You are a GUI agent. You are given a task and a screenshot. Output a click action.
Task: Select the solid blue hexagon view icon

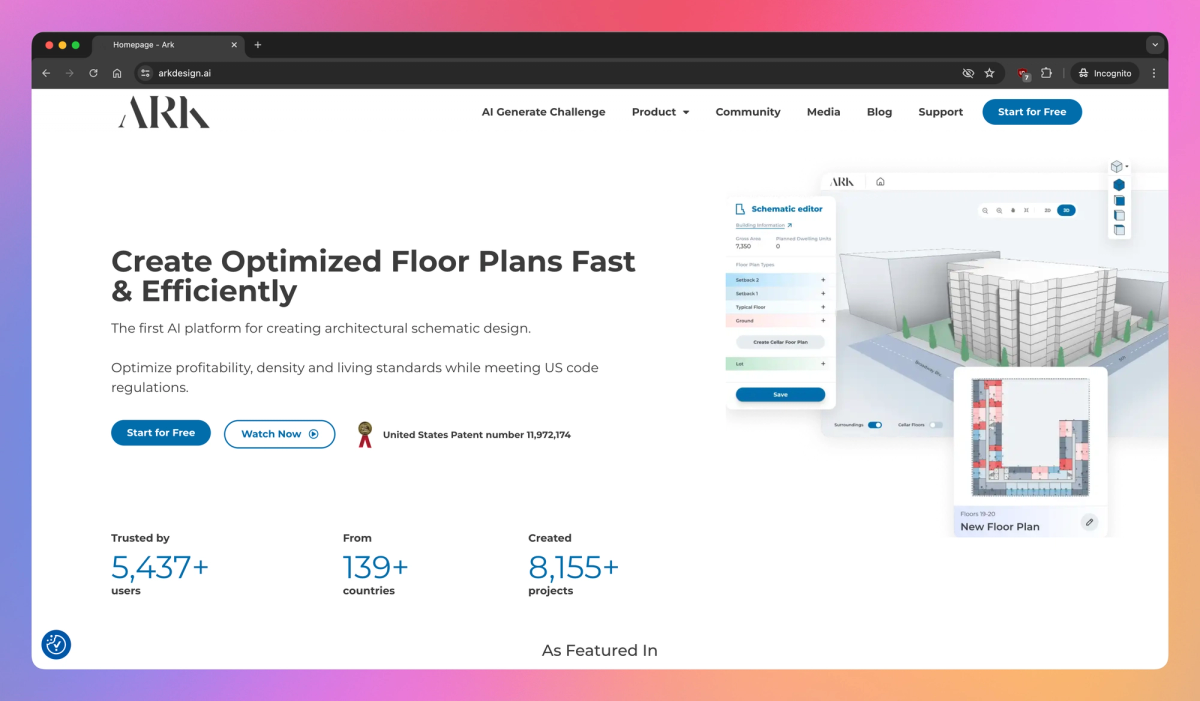(x=1119, y=185)
